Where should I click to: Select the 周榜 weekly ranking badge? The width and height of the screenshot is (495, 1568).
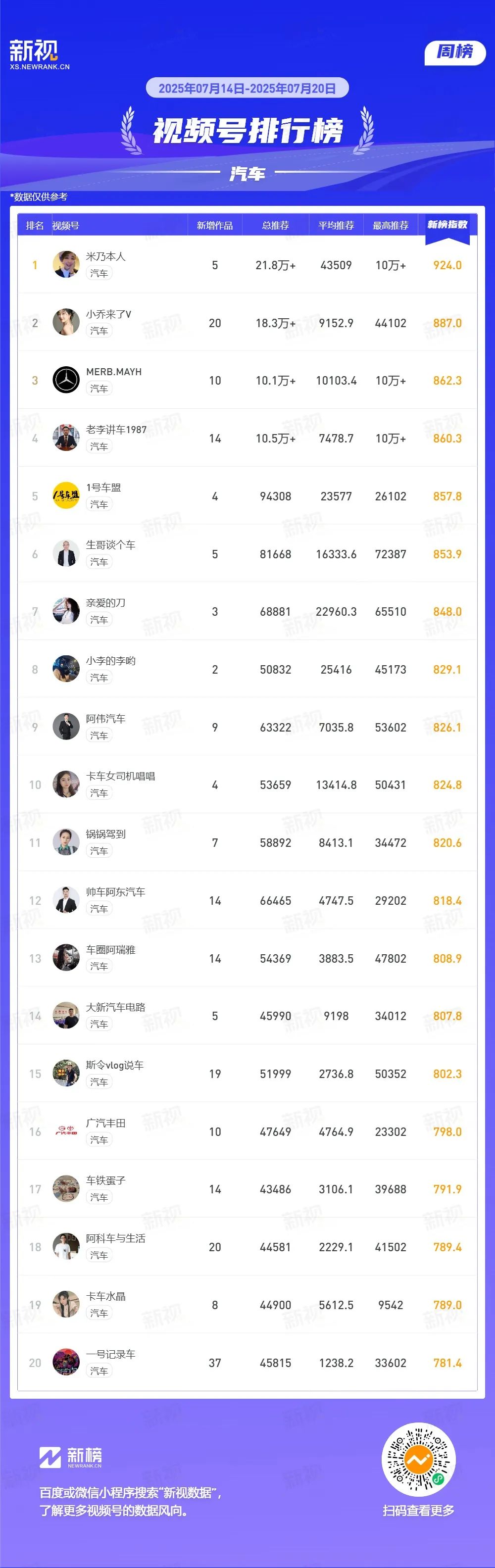coord(455,52)
